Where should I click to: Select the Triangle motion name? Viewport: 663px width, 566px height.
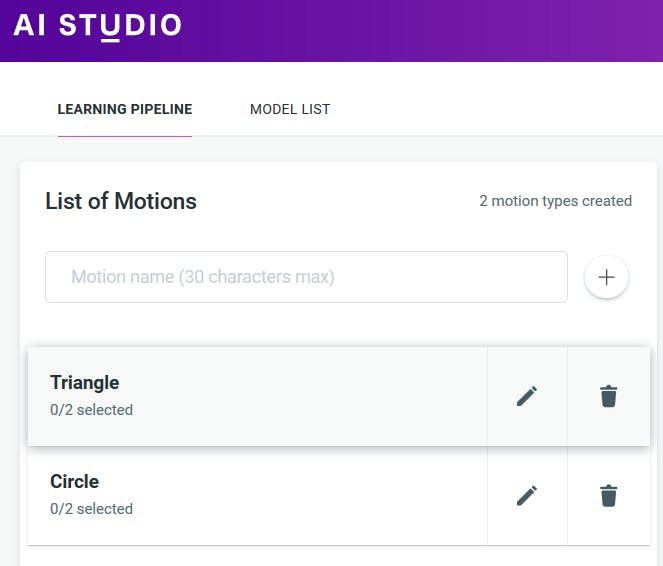tap(85, 383)
